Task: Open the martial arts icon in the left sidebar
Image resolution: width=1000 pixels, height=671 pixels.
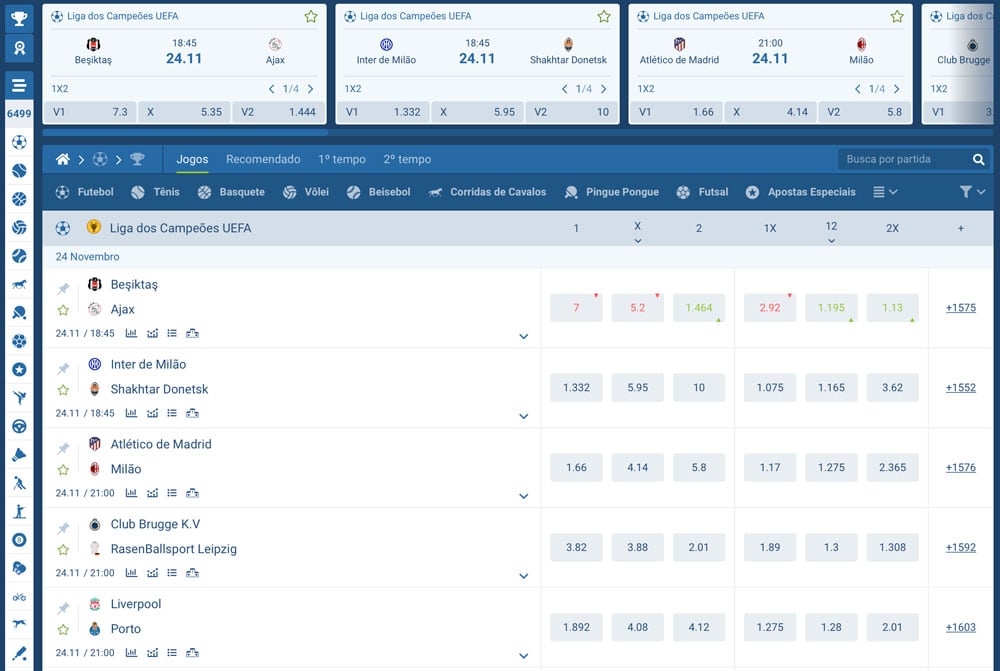Action: point(19,398)
